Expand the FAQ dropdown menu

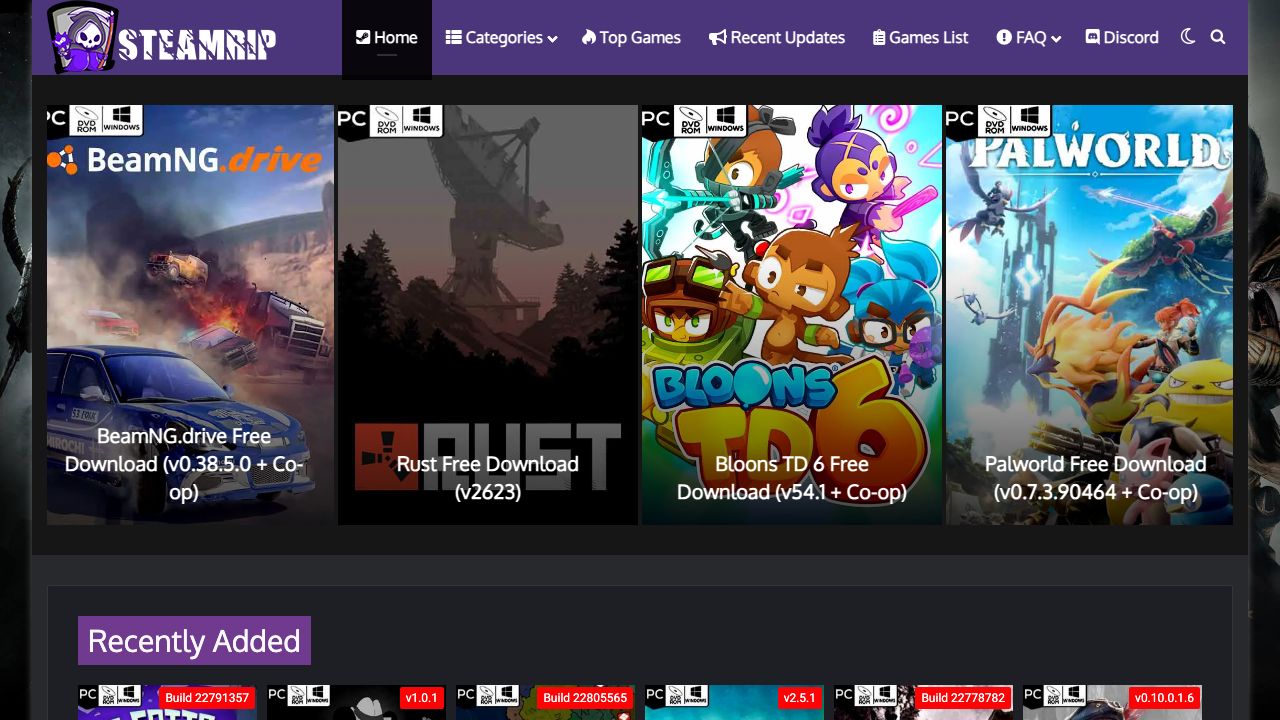pos(1028,38)
